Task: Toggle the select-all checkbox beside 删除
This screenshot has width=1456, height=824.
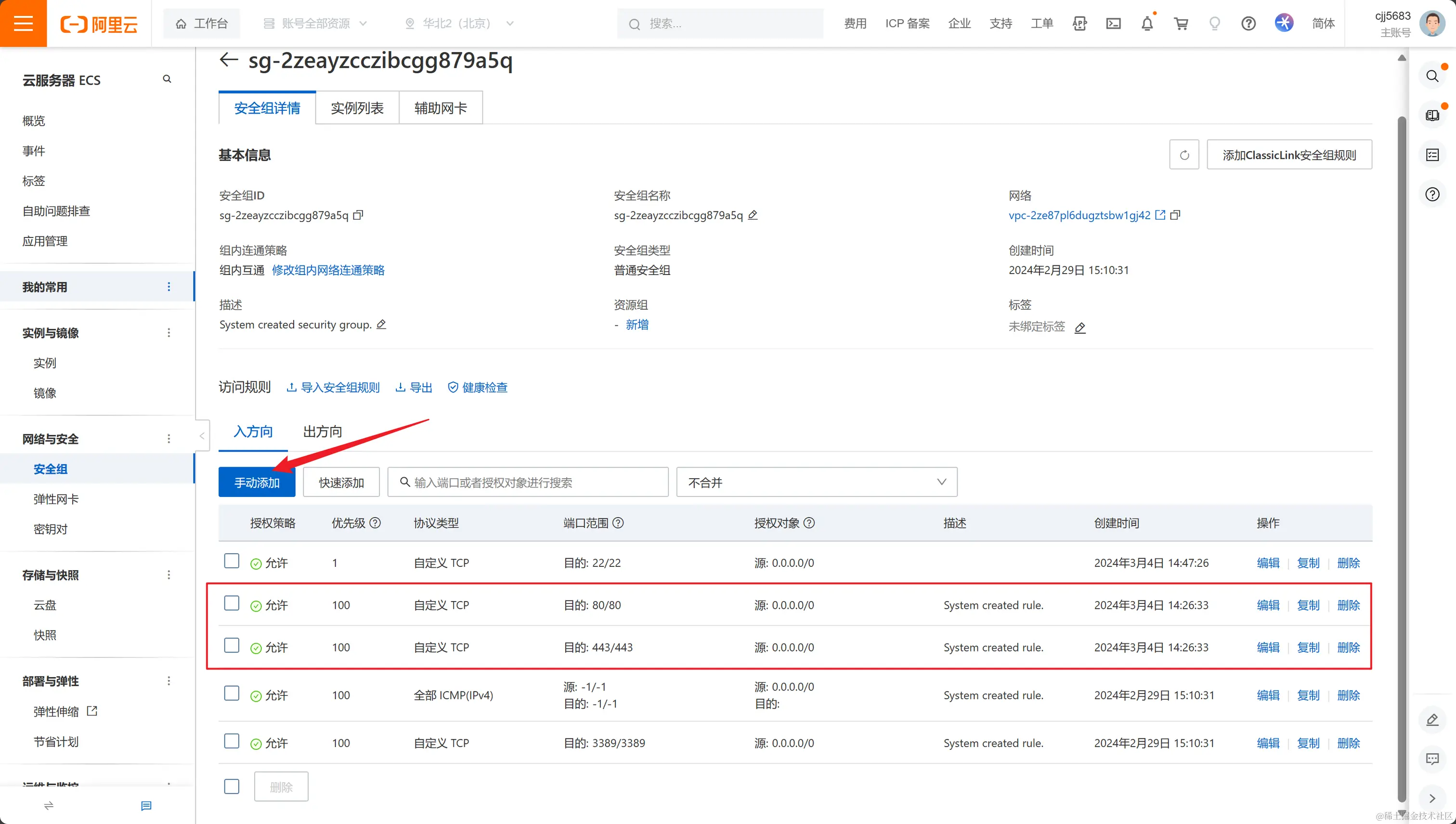Action: click(x=232, y=786)
